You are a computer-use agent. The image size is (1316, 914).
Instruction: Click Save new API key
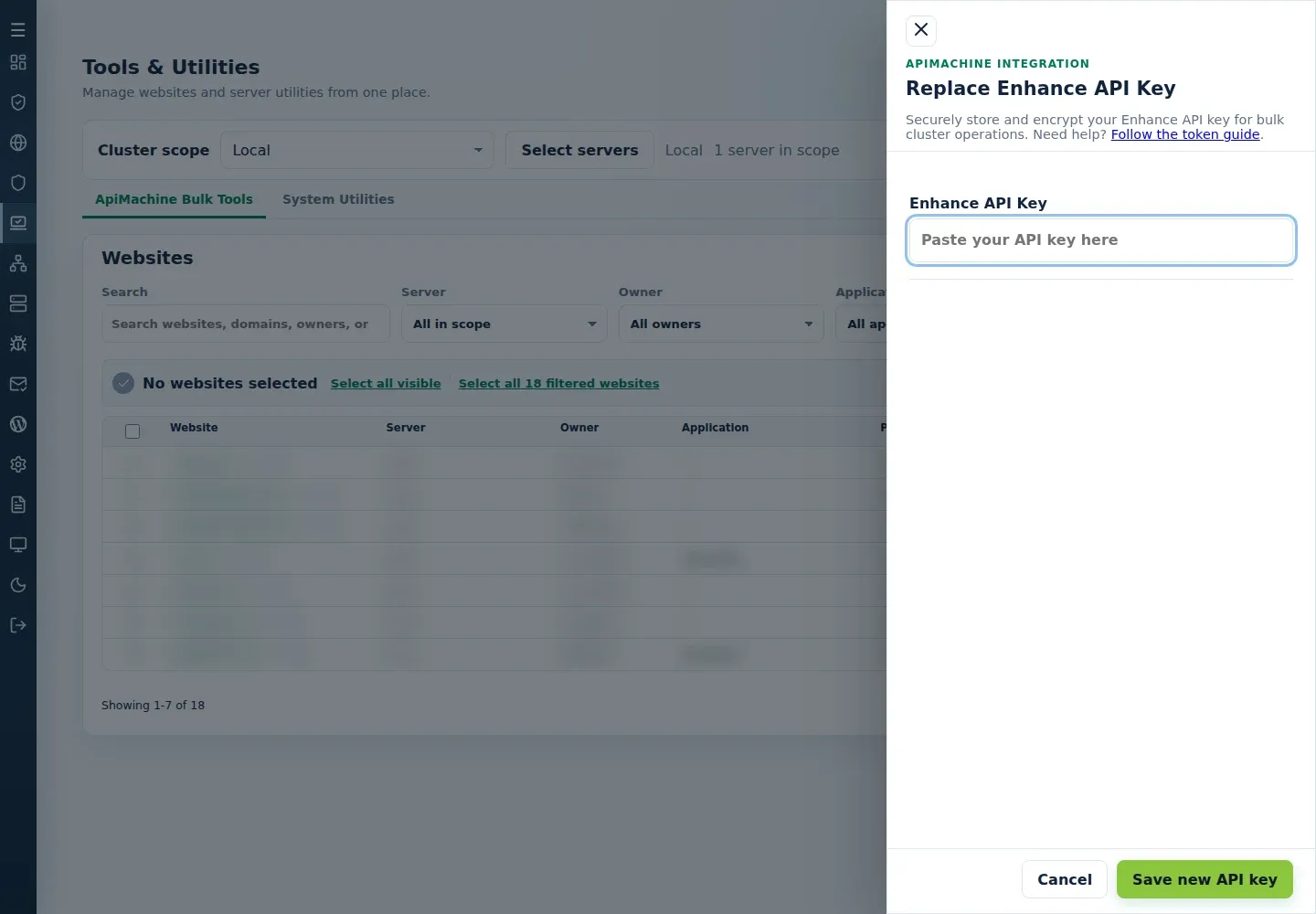click(1205, 879)
